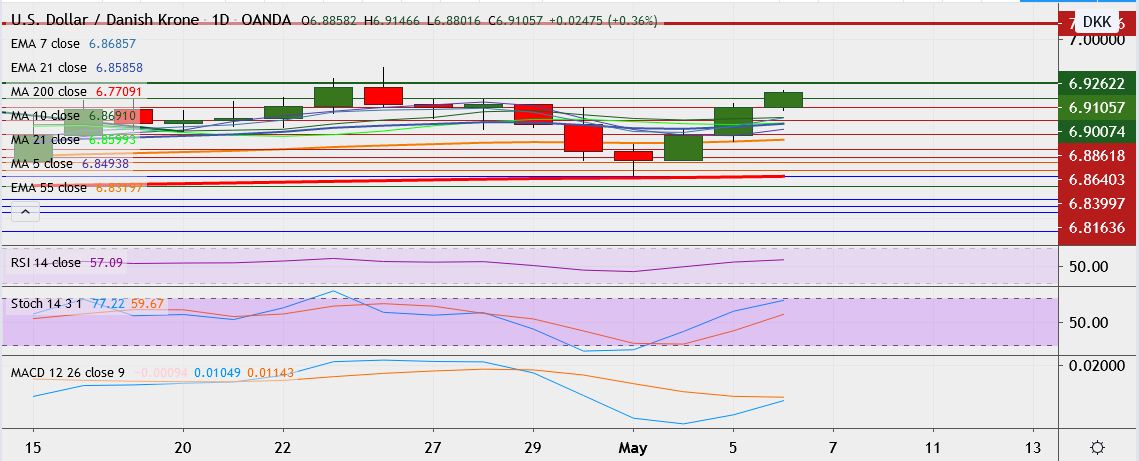Click the 6.88618 price label
Screen dimensions: 1139x461
[1097, 155]
